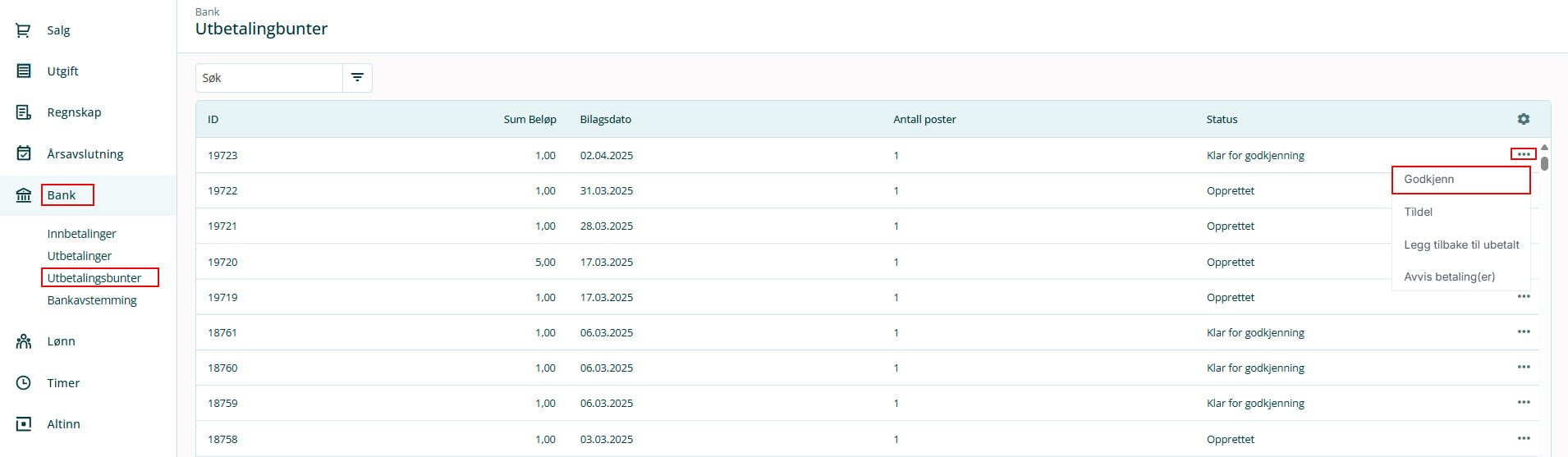This screenshot has width=1568, height=457.
Task: Click the Årsavslutning calendar icon
Action: click(23, 153)
